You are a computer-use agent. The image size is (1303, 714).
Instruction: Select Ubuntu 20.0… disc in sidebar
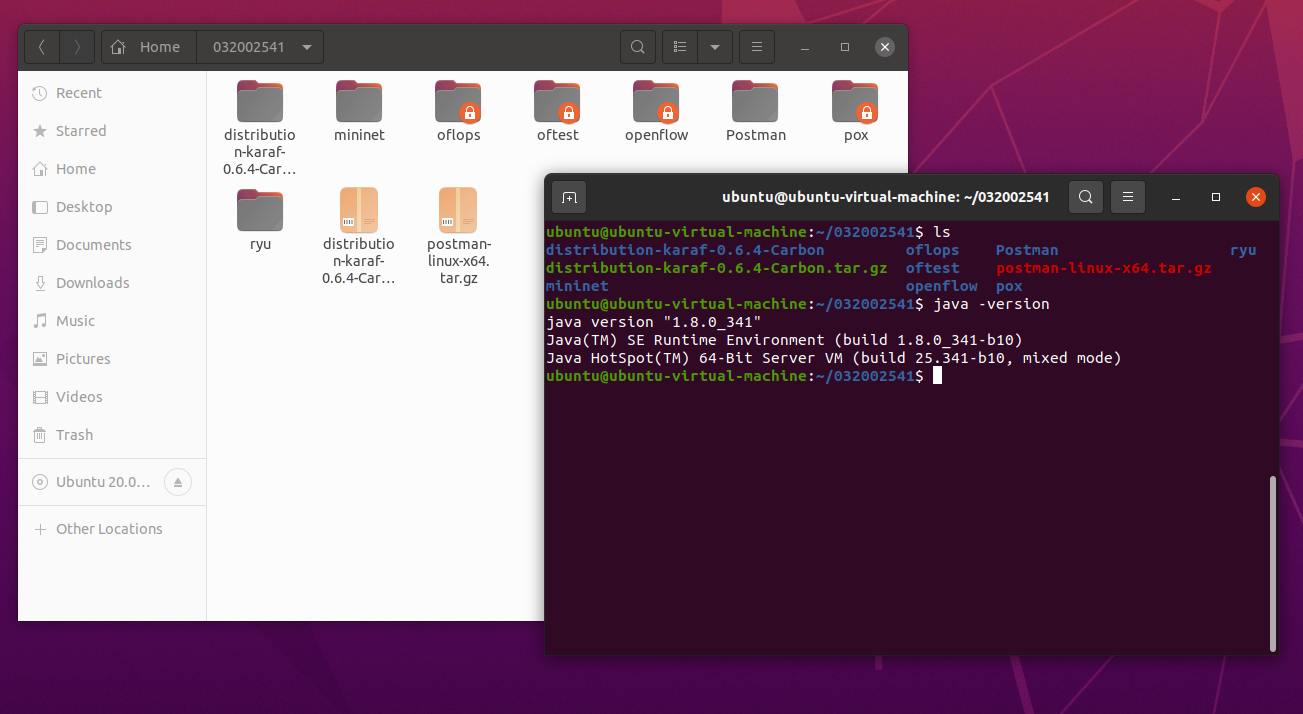click(92, 482)
